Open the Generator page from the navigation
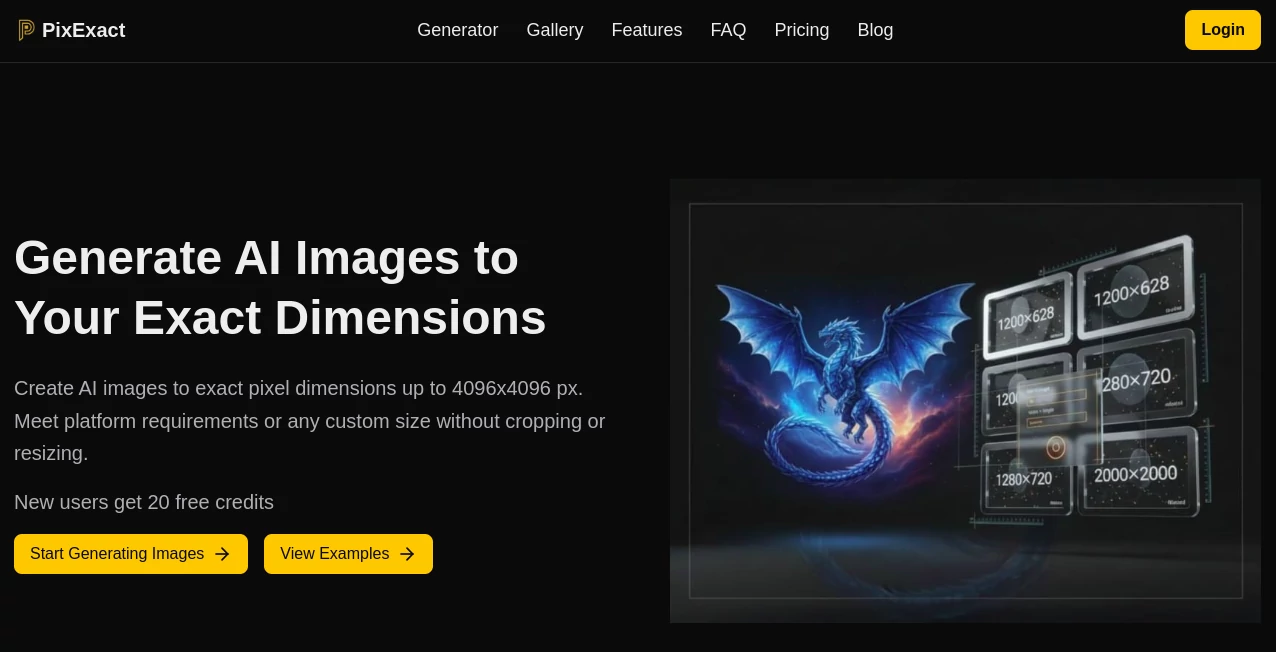 [457, 30]
